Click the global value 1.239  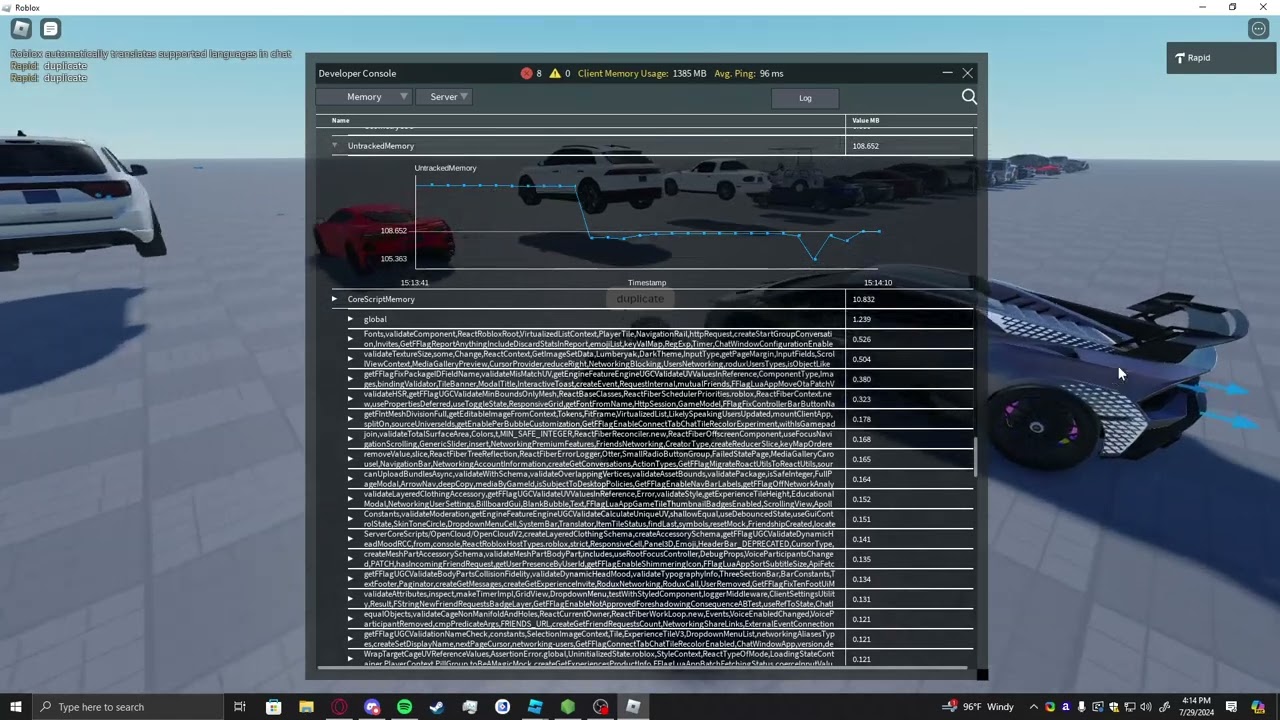pos(862,319)
